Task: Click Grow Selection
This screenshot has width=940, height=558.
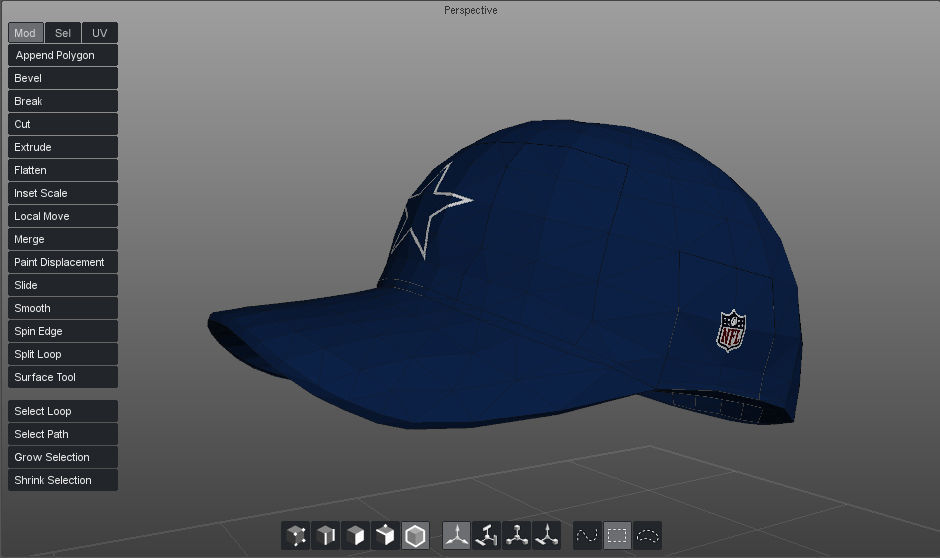Action: pos(63,457)
